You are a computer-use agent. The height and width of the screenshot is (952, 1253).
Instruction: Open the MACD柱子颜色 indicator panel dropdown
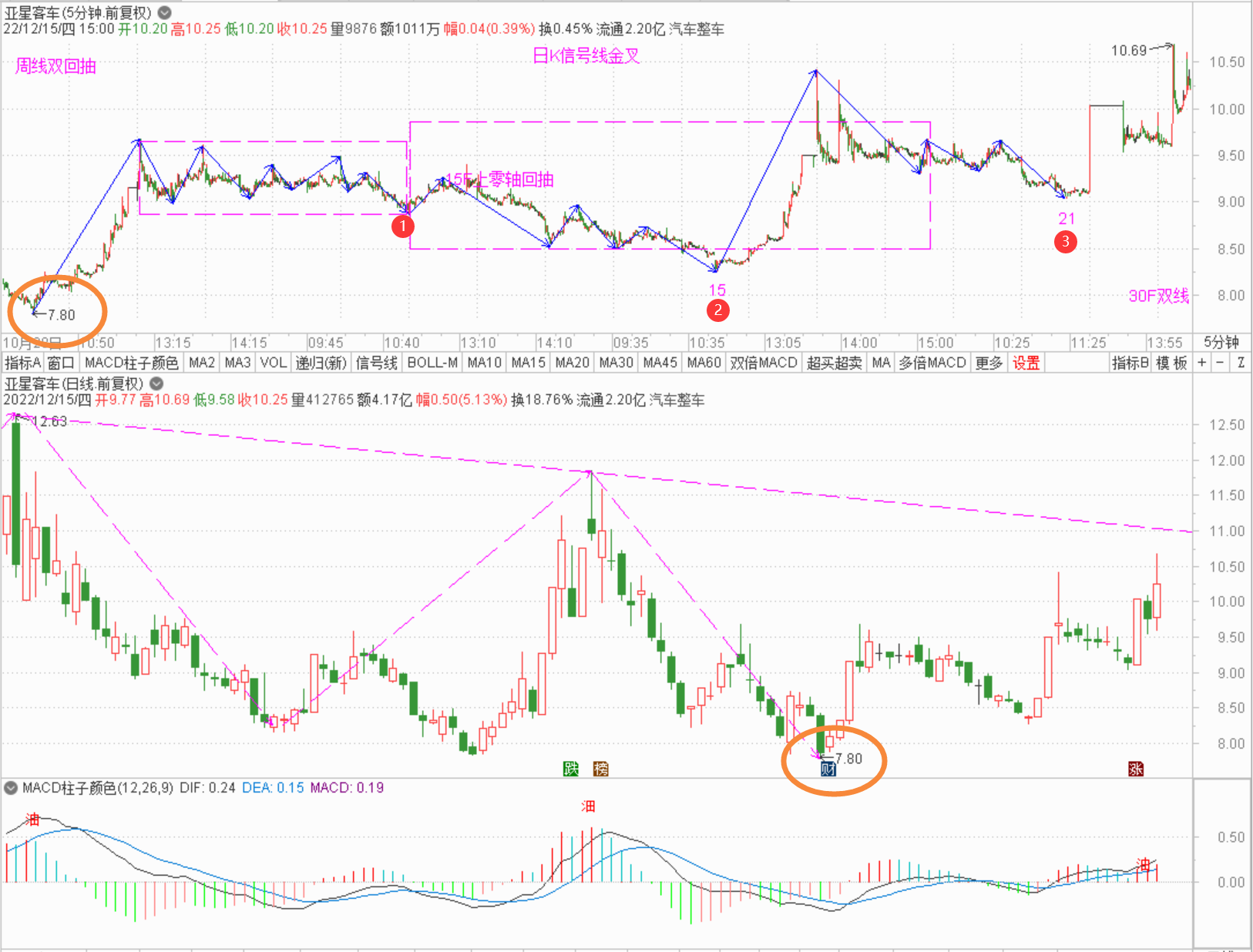pos(11,787)
